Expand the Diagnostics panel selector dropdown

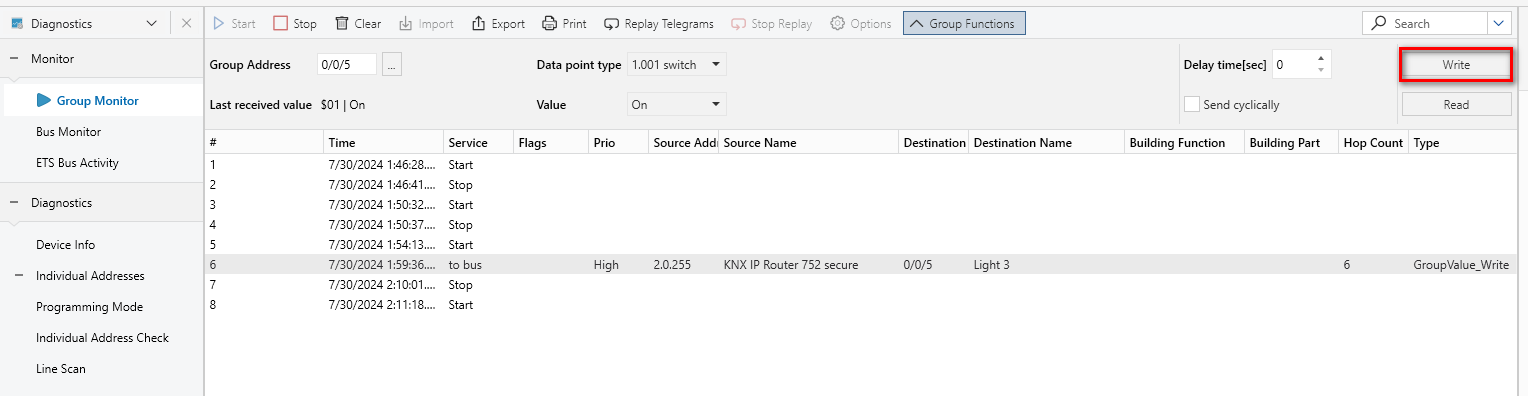coord(151,23)
